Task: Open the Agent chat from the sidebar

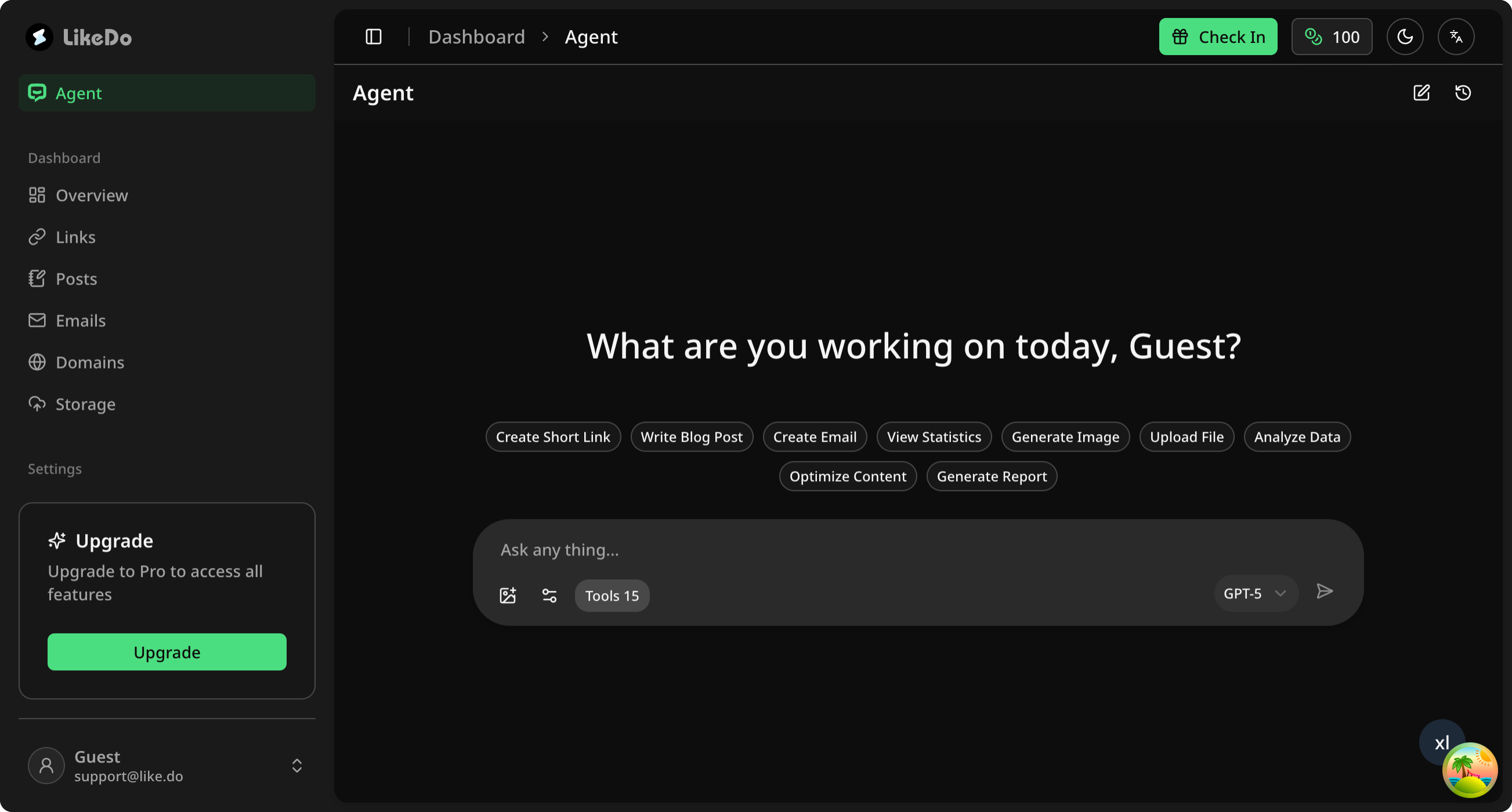Action: coord(167,93)
